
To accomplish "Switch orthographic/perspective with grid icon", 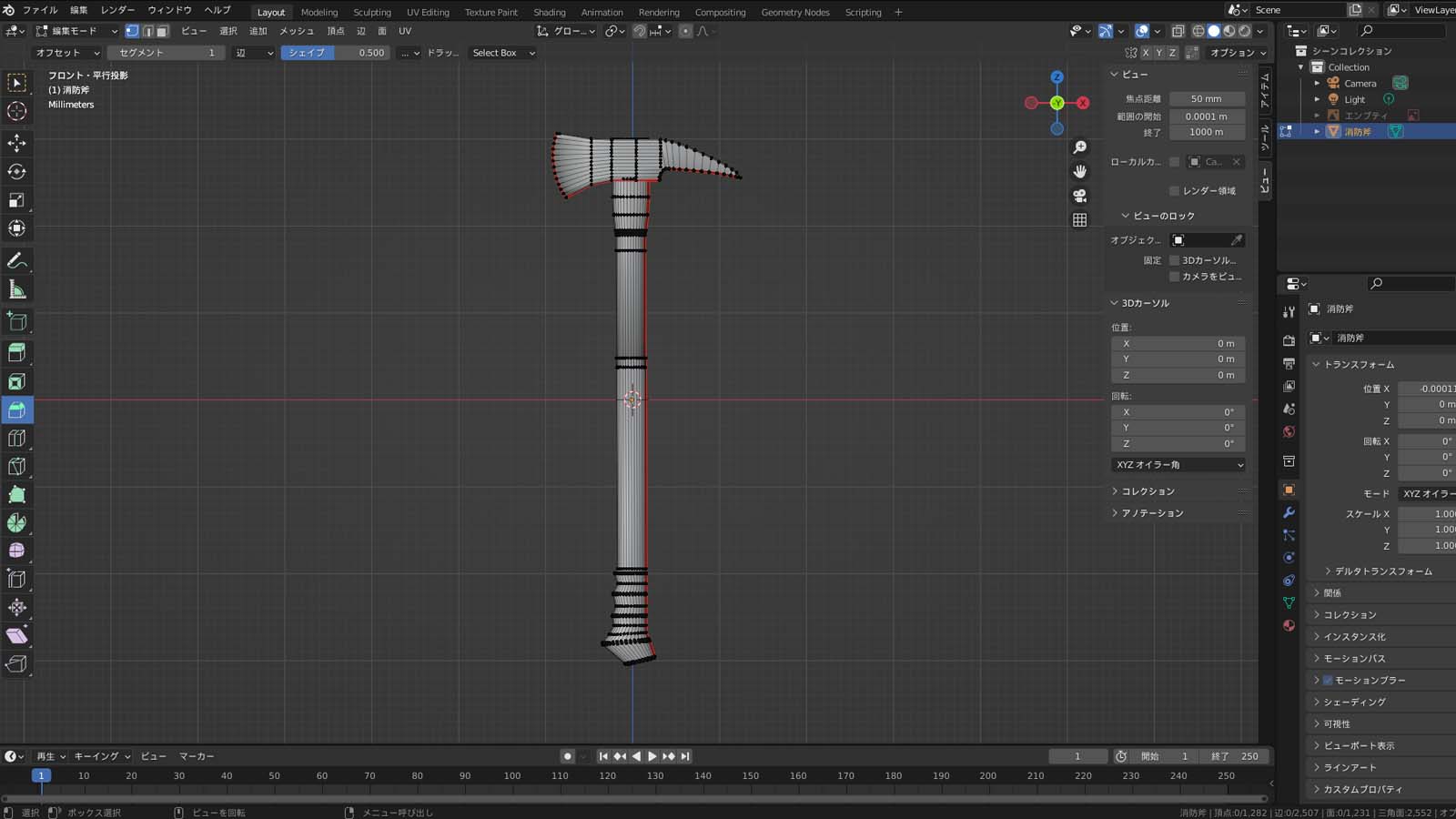I will click(x=1079, y=220).
